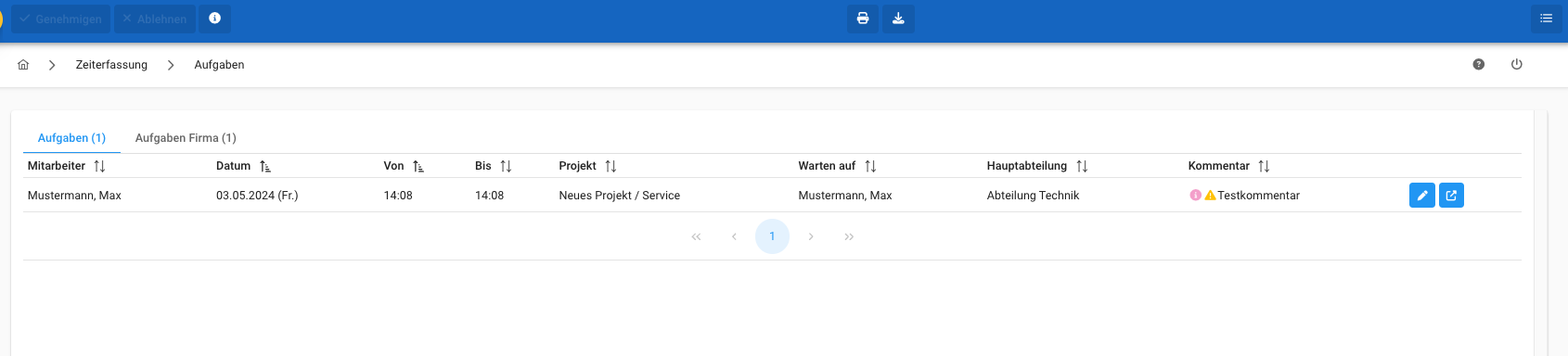Image resolution: width=1568 pixels, height=356 pixels.
Task: Open the list menu icon at top right
Action: pos(1546,19)
